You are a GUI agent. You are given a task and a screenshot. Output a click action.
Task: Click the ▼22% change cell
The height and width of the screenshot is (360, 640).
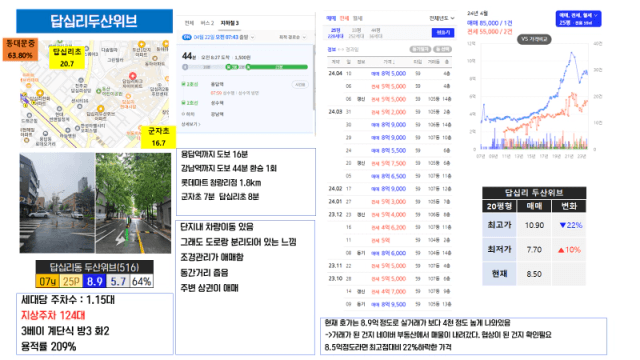pyautogui.click(x=569, y=225)
